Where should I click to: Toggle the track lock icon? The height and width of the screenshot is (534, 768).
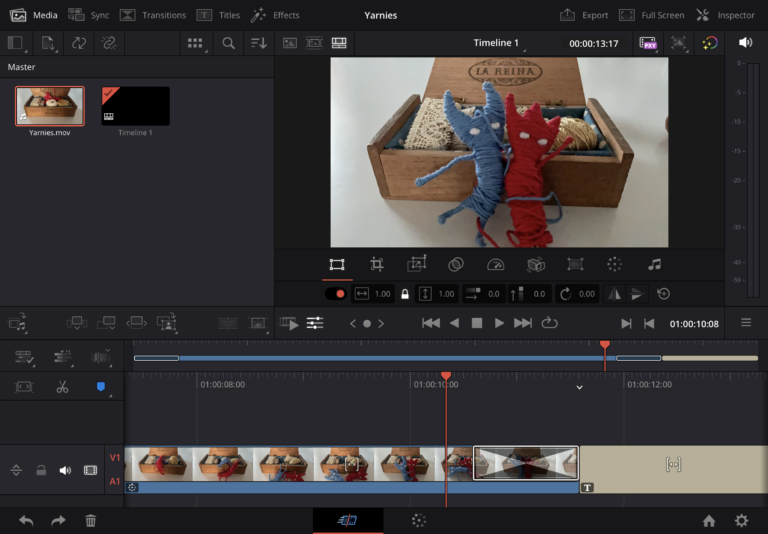(41, 470)
